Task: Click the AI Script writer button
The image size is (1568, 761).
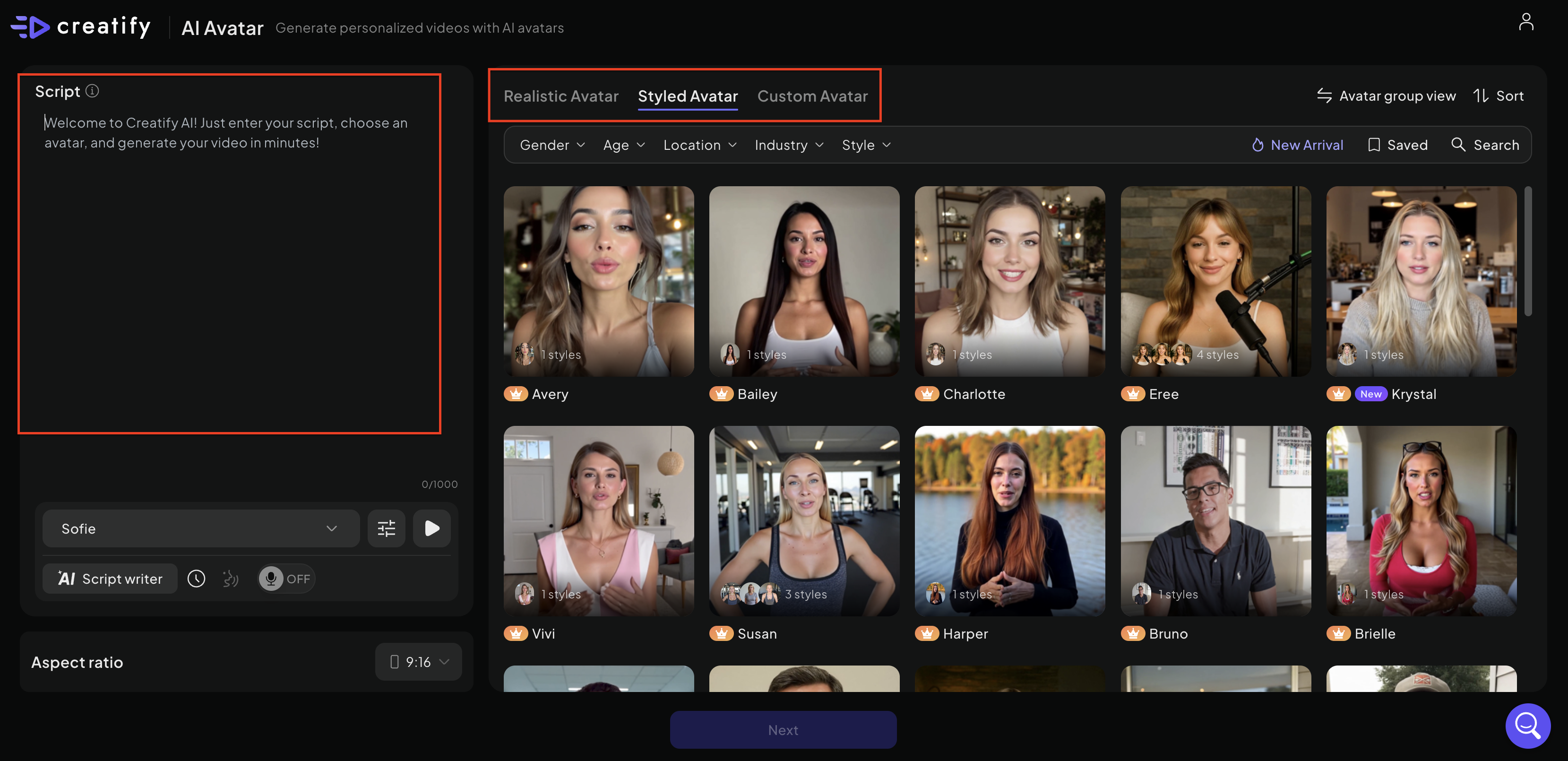Action: coord(110,579)
